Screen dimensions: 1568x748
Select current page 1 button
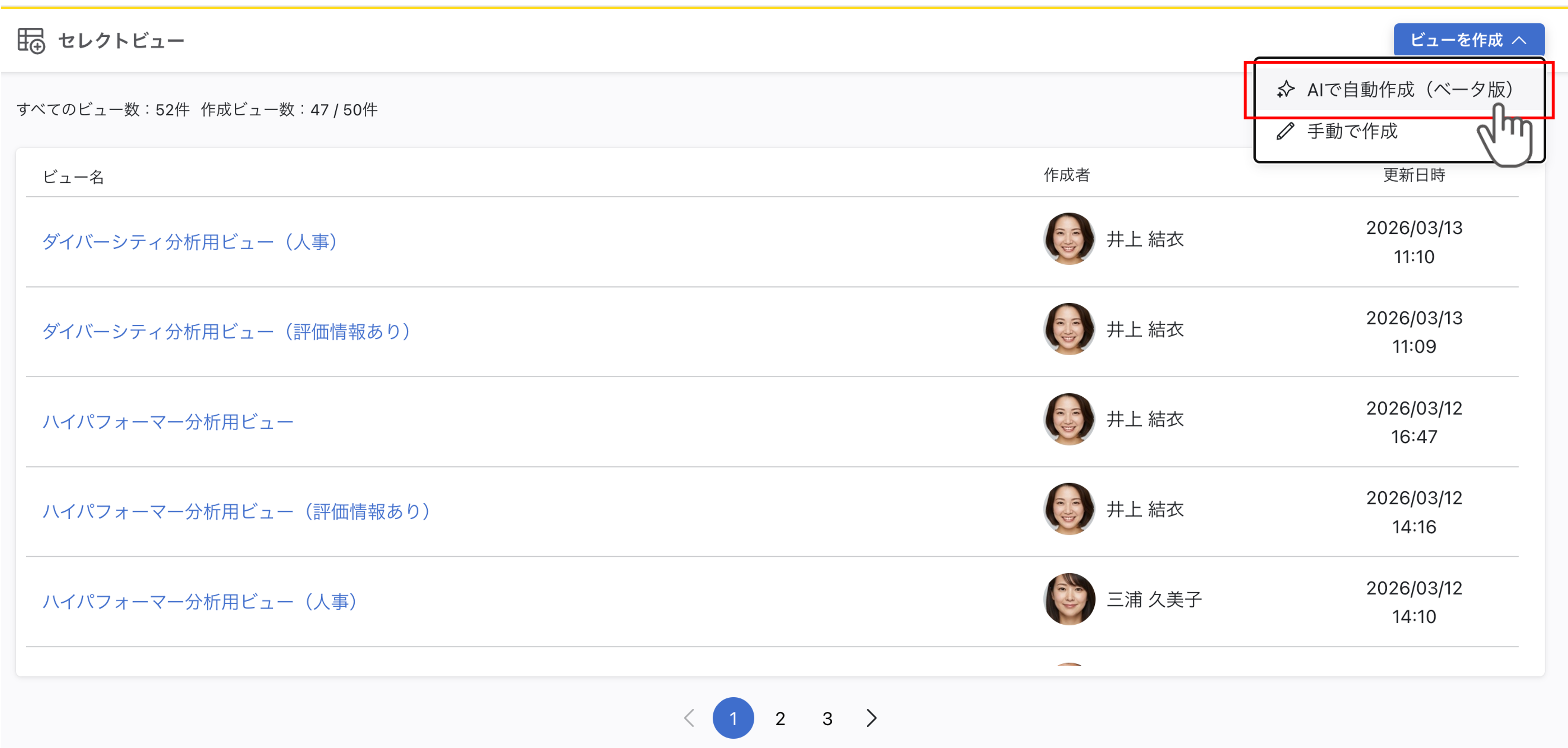coord(733,719)
